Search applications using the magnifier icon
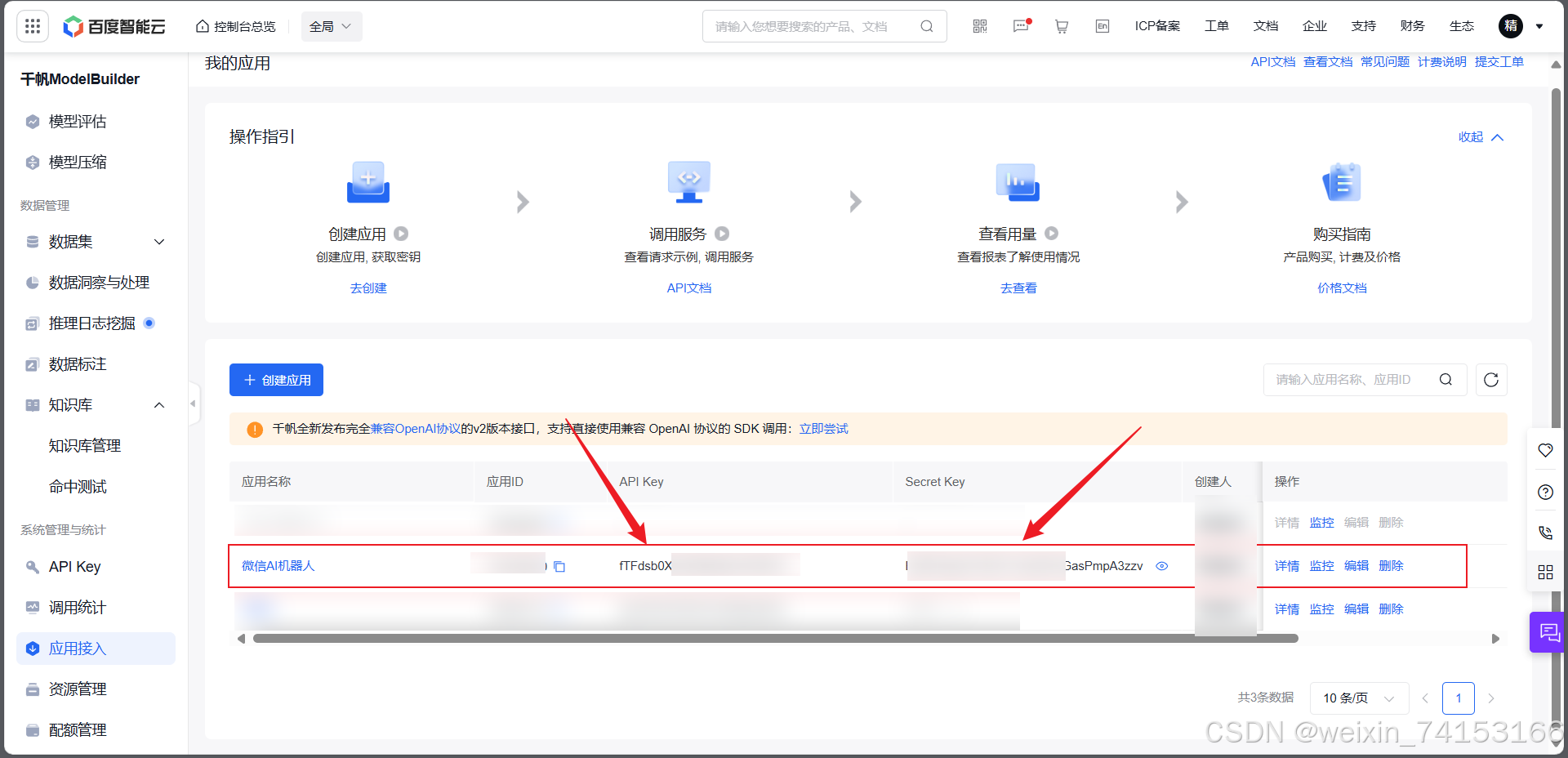The height and width of the screenshot is (758, 1568). 1445,380
